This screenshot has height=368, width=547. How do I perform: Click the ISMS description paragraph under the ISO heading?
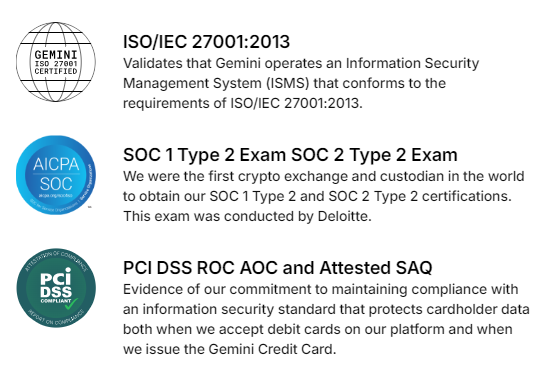tap(301, 83)
